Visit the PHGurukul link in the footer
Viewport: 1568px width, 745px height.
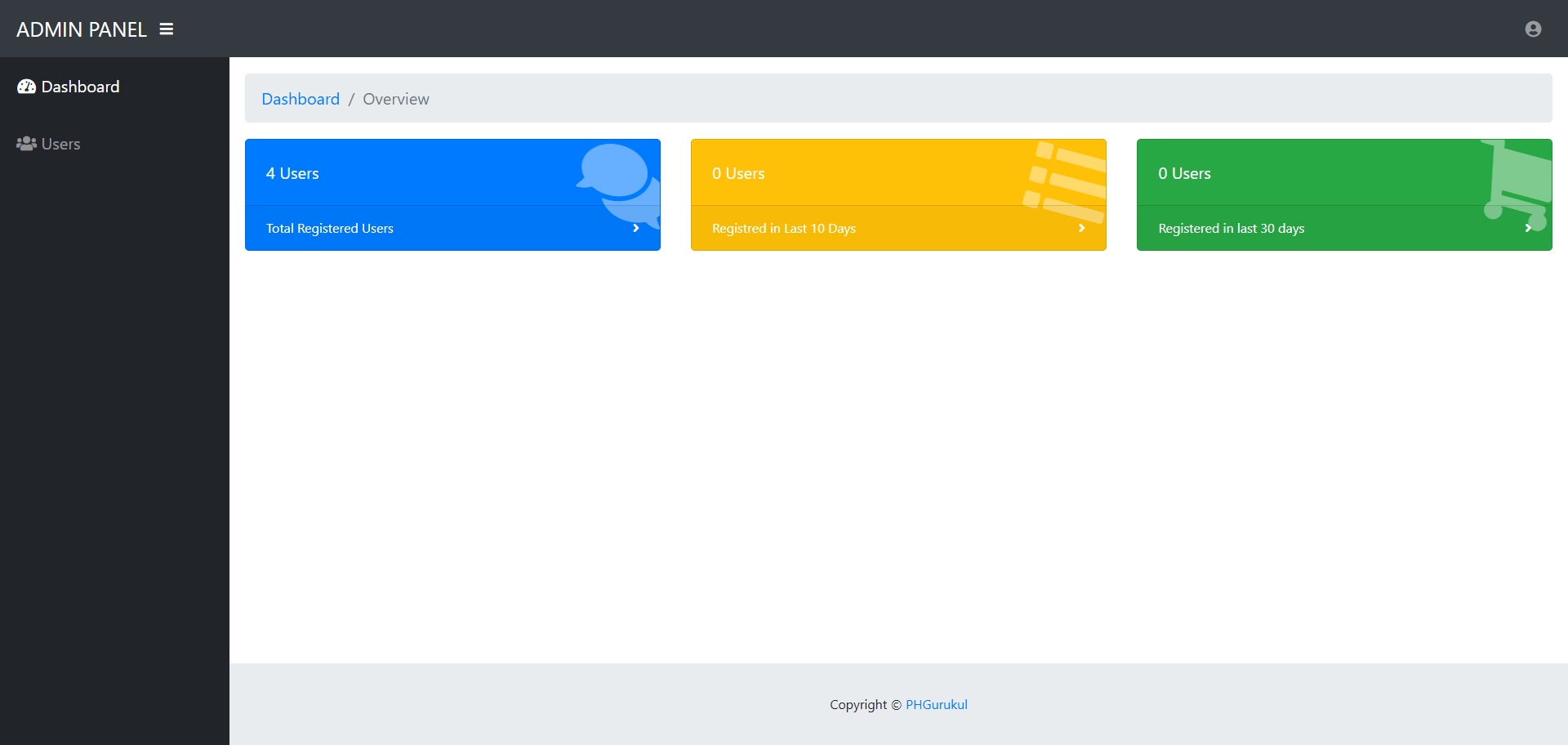tap(936, 704)
